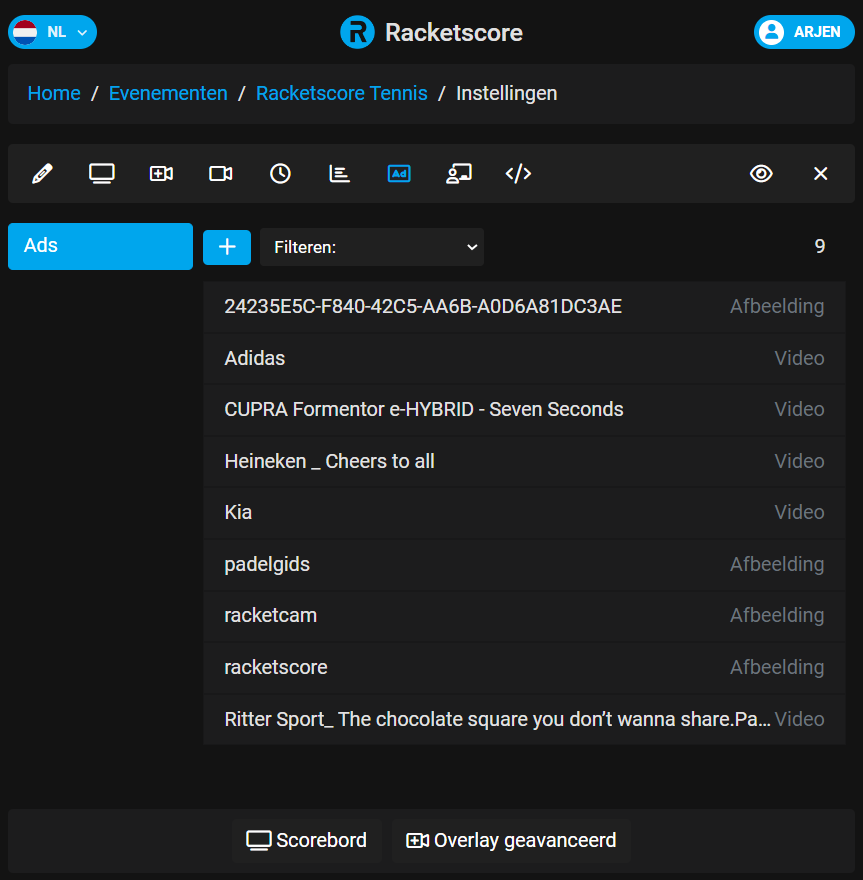Open the embed code icon
The width and height of the screenshot is (863, 880).
pos(518,173)
